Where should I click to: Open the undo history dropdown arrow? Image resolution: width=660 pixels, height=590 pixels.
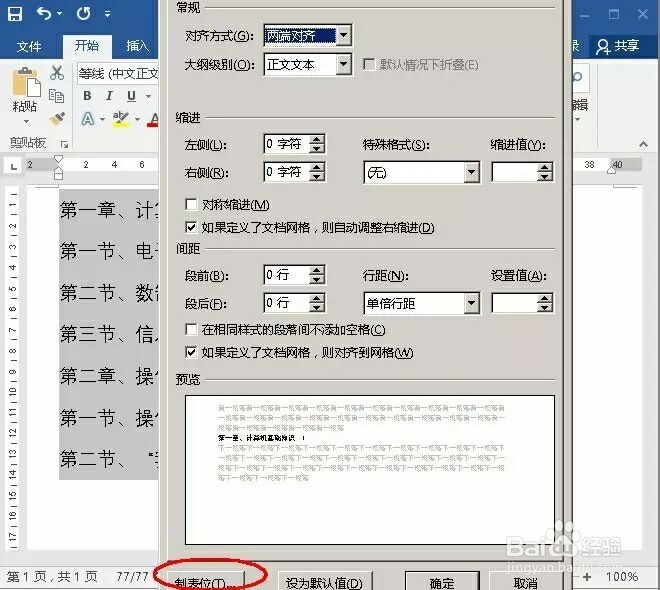59,14
